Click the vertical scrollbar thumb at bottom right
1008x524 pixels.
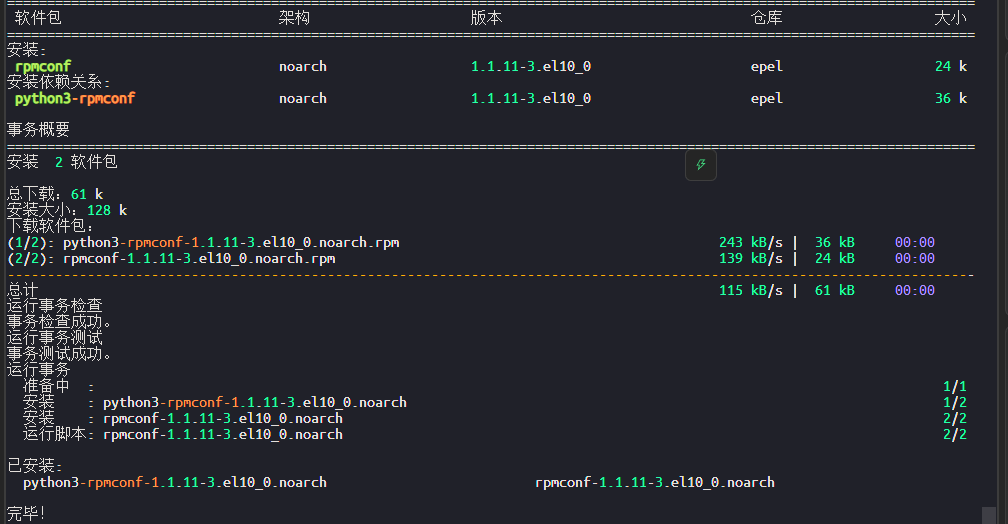click(x=988, y=515)
